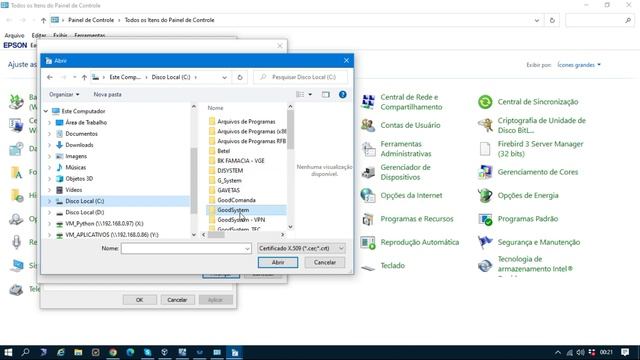Expand Disco Local (D:) tree node
The height and width of the screenshot is (360, 640).
(x=50, y=212)
